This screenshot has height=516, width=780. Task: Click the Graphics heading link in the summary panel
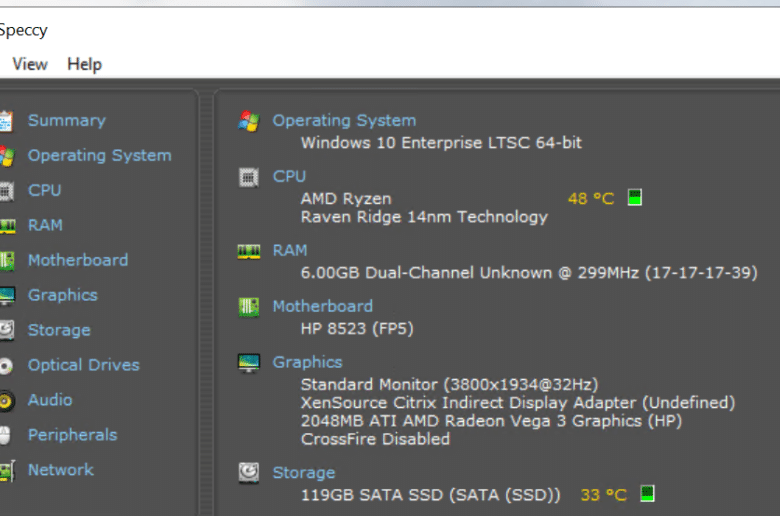tap(307, 362)
